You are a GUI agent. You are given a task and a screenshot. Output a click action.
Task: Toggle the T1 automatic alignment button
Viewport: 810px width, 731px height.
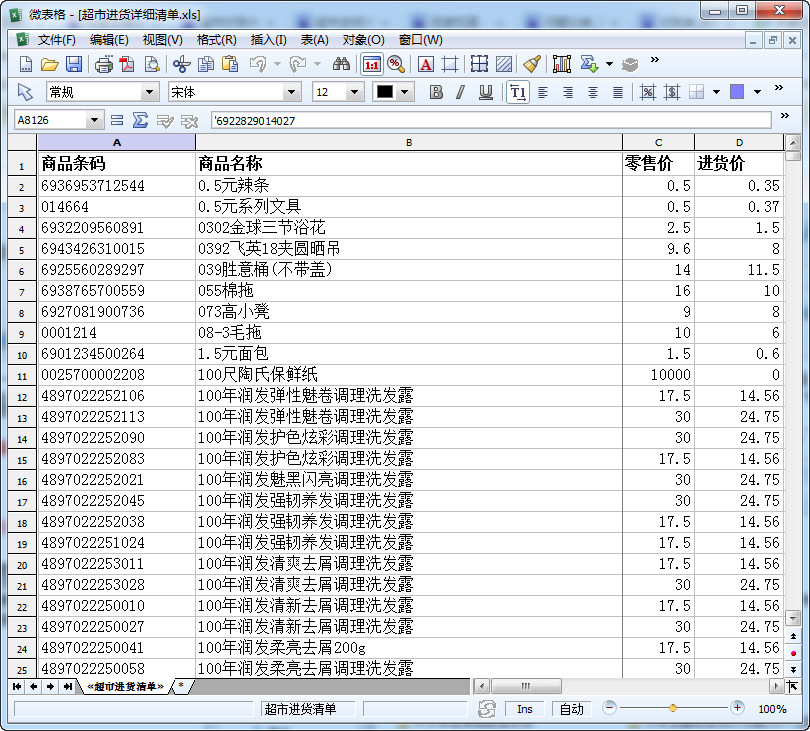click(x=518, y=92)
